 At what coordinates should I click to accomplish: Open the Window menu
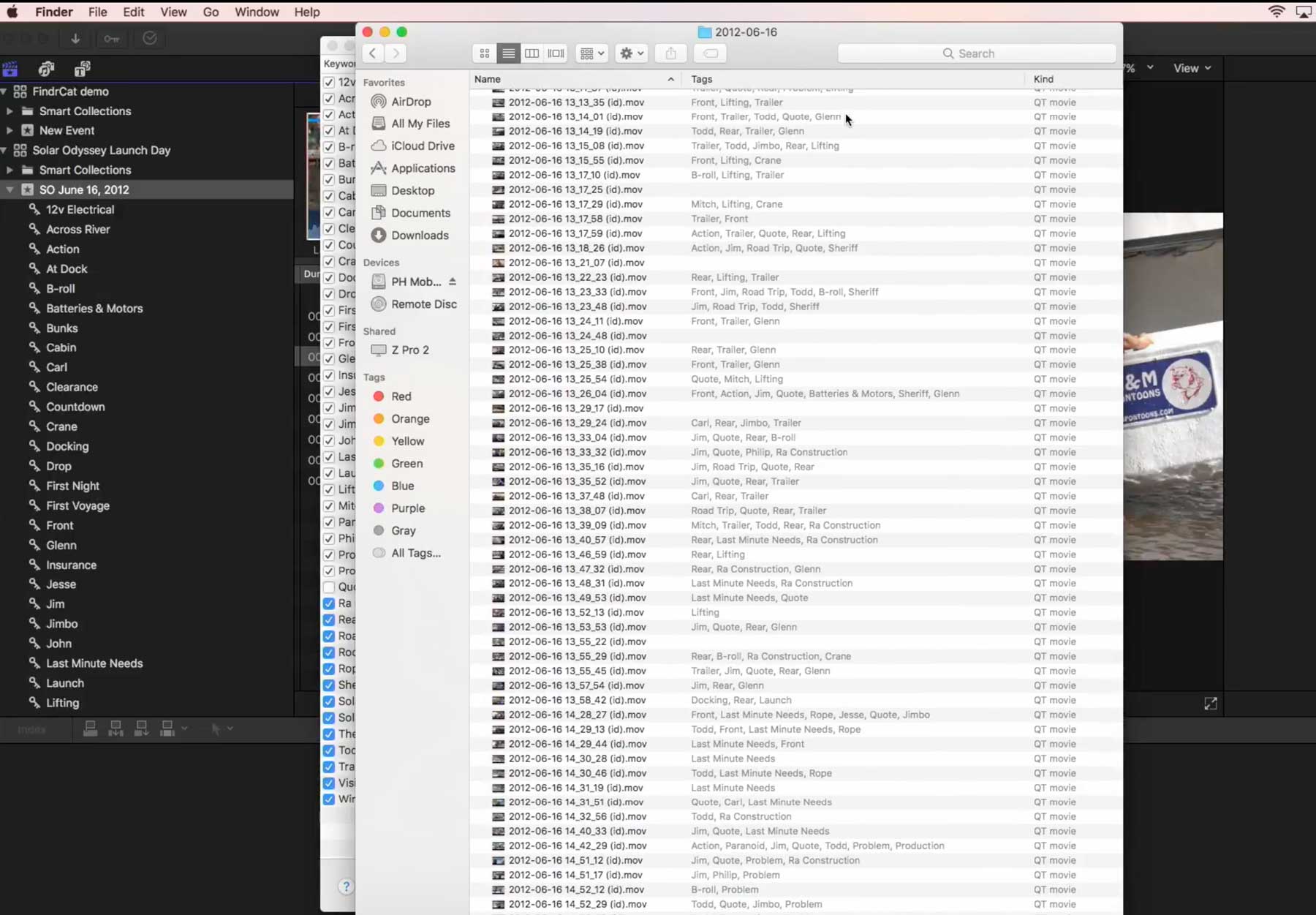[x=257, y=12]
